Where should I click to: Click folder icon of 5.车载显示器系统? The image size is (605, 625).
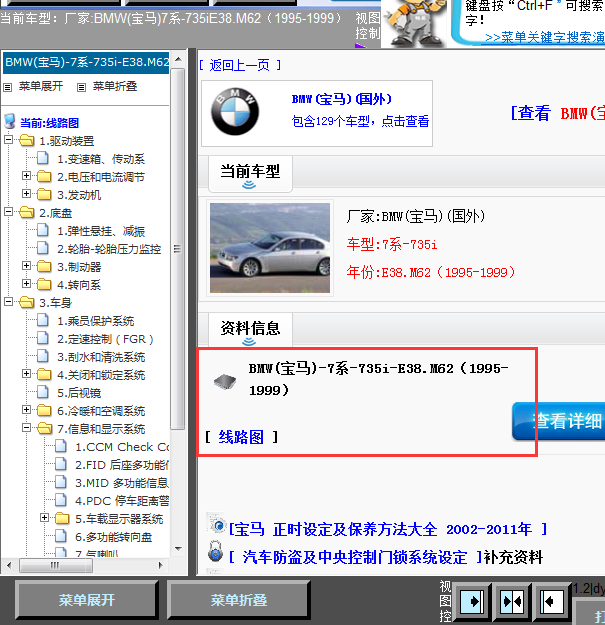click(62, 518)
